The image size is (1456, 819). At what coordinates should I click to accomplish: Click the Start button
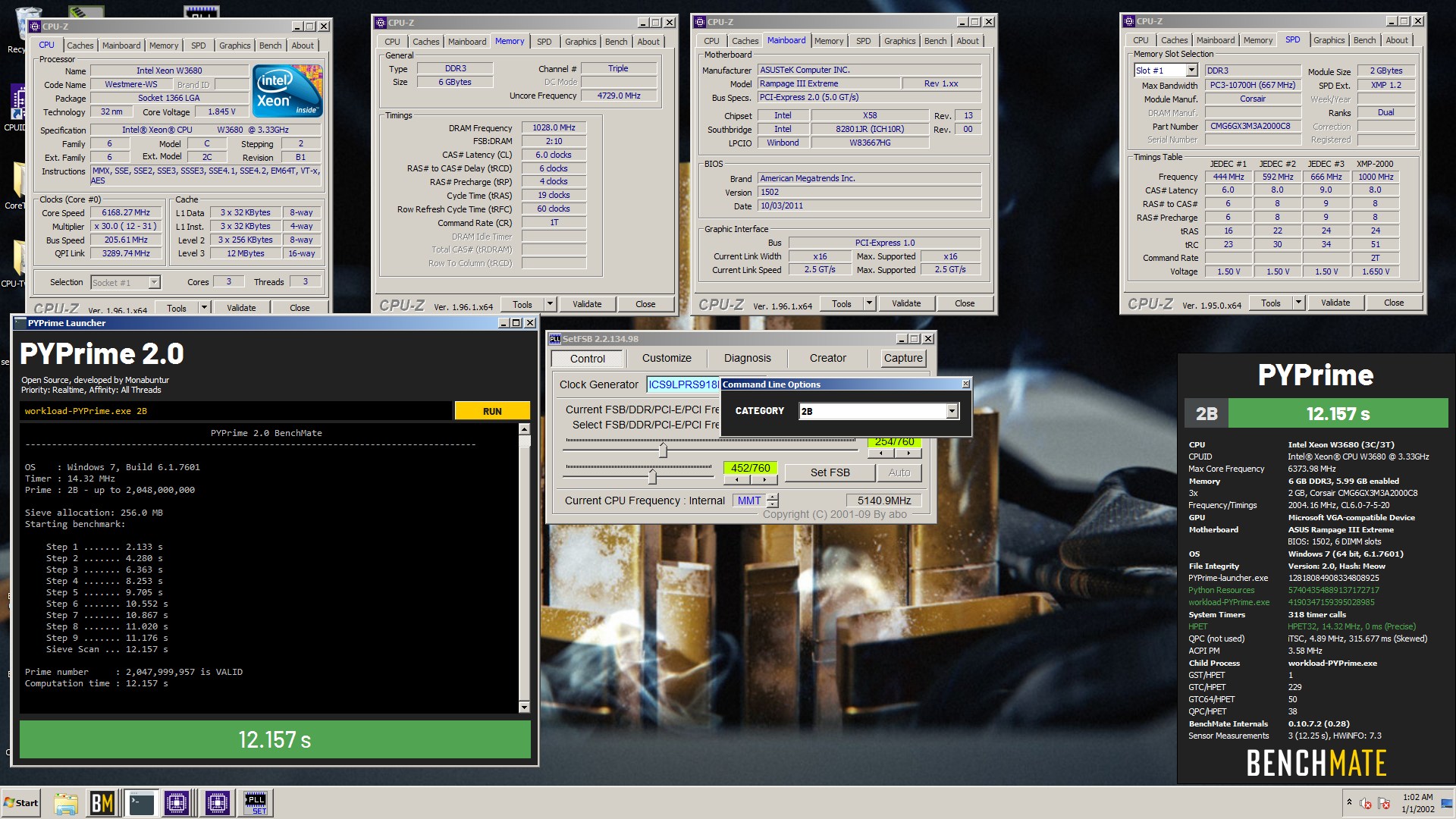20,802
